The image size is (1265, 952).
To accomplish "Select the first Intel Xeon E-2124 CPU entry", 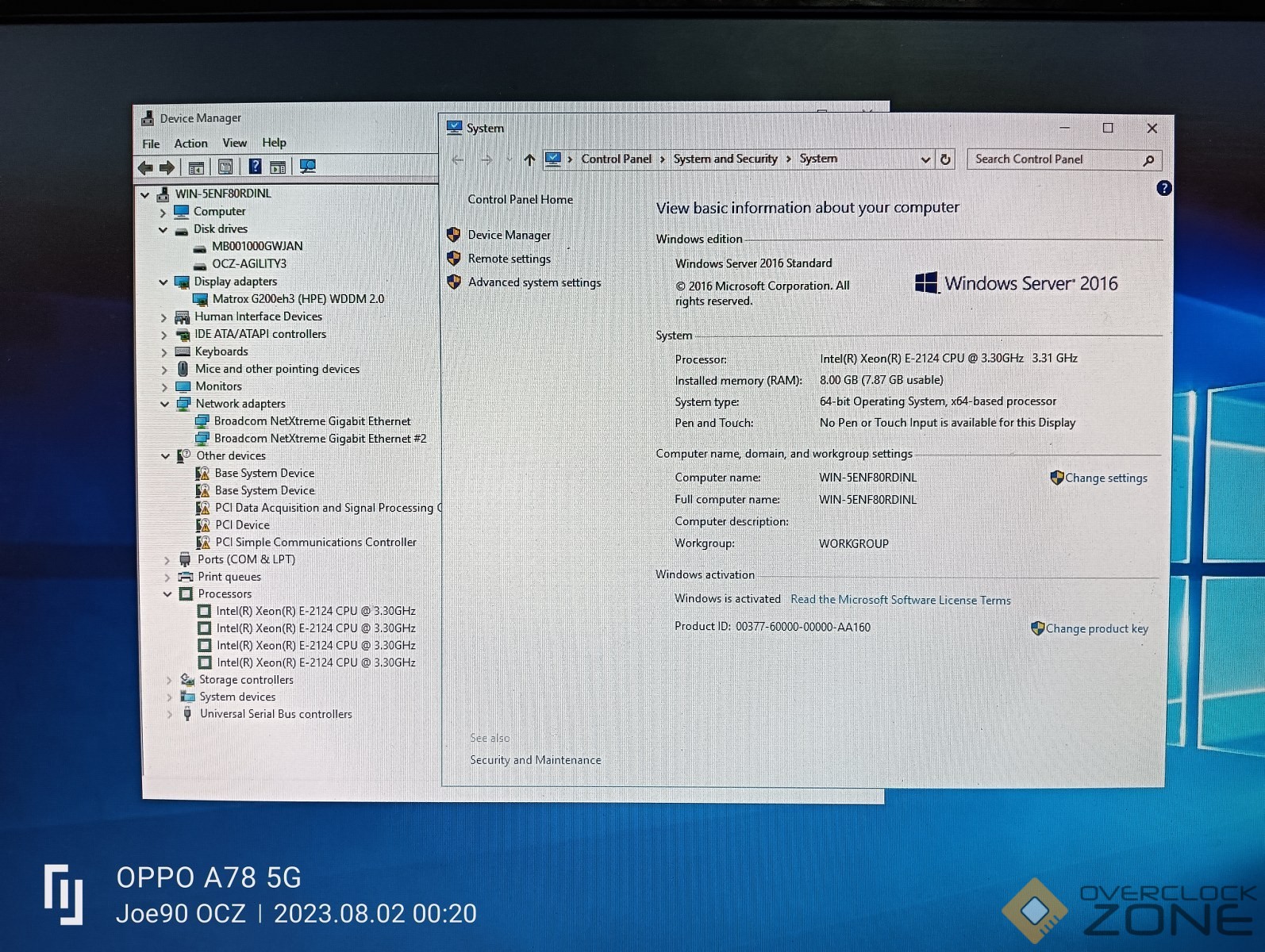I will click(316, 611).
